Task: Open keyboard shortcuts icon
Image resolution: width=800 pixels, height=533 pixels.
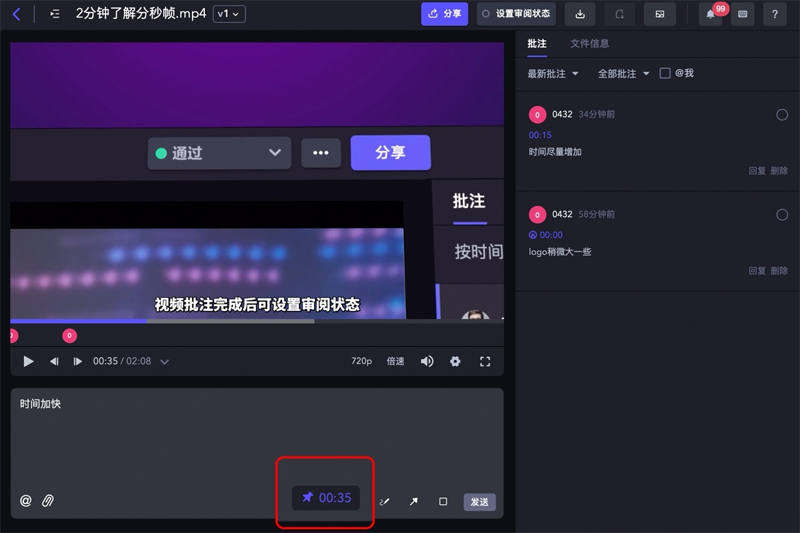Action: click(743, 14)
